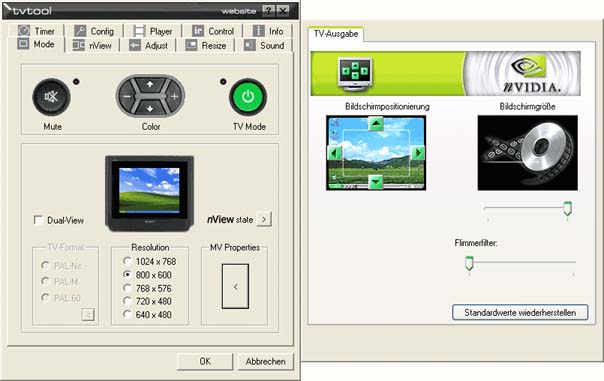
Task: Open the Resize tab
Action: click(206, 45)
